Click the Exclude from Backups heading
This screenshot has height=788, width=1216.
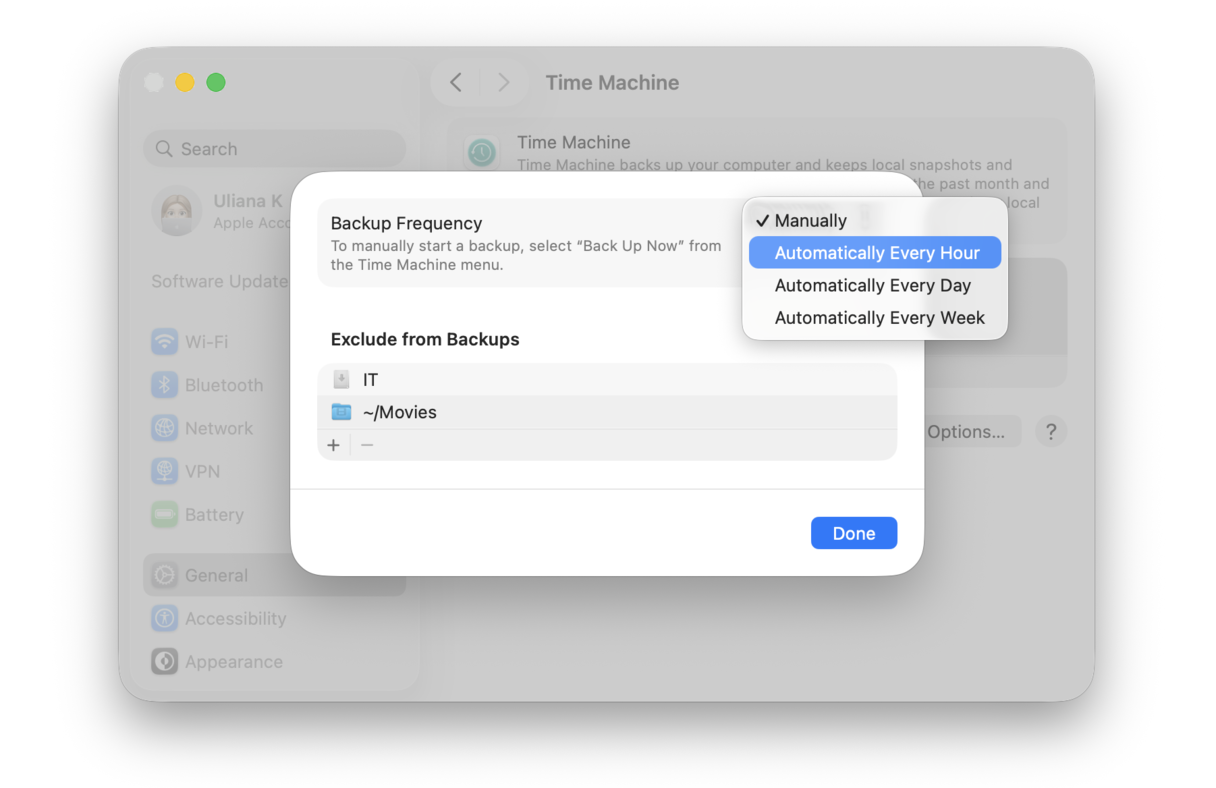425,340
